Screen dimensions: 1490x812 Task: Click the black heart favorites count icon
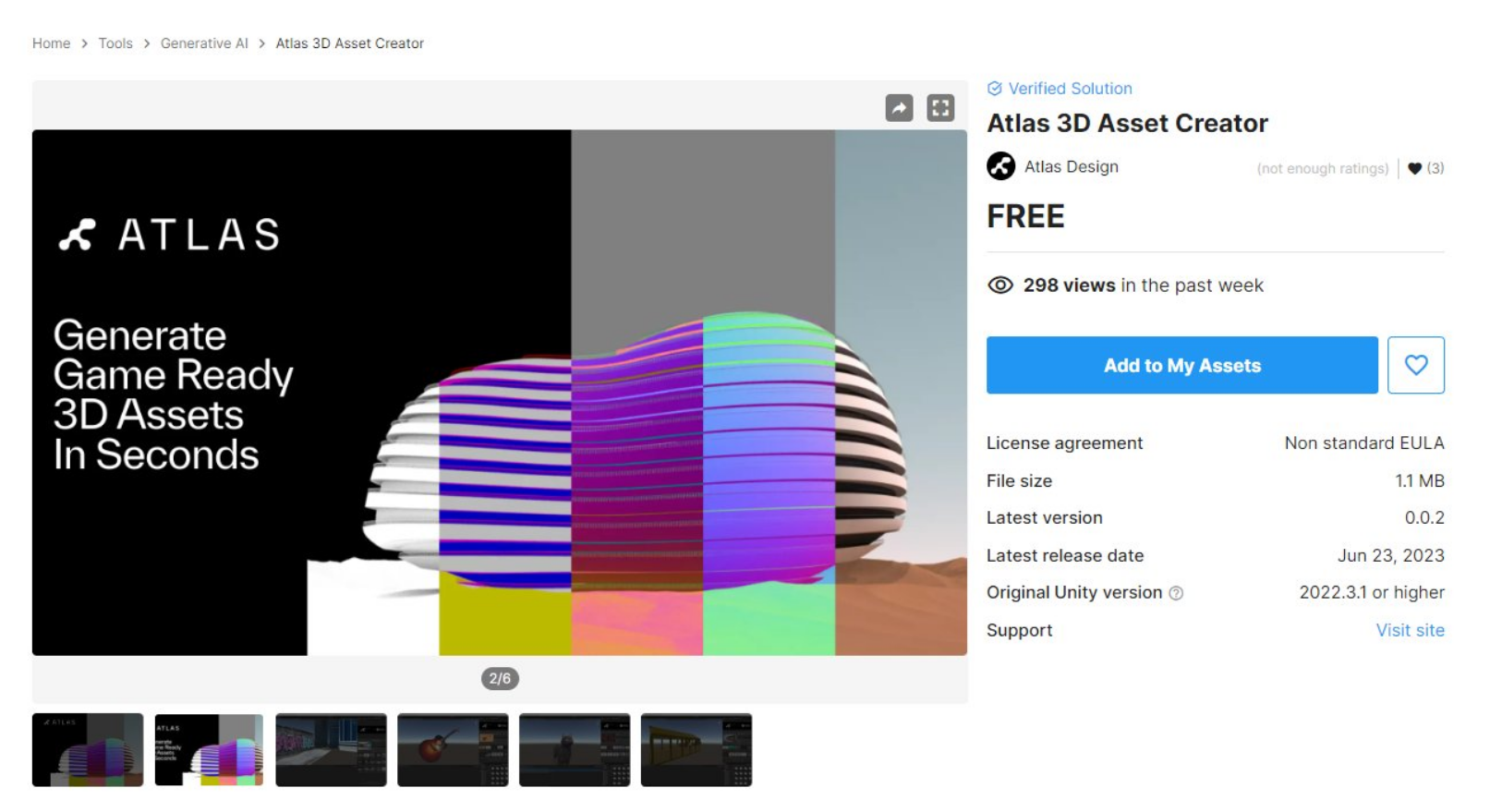click(x=1414, y=168)
